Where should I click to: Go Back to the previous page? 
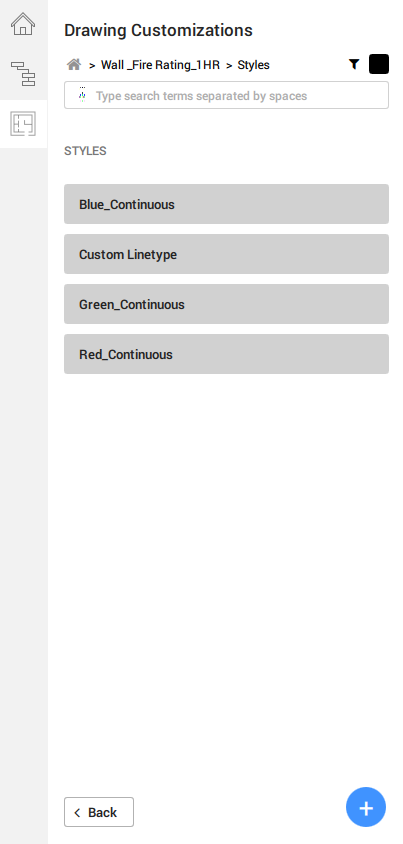99,812
